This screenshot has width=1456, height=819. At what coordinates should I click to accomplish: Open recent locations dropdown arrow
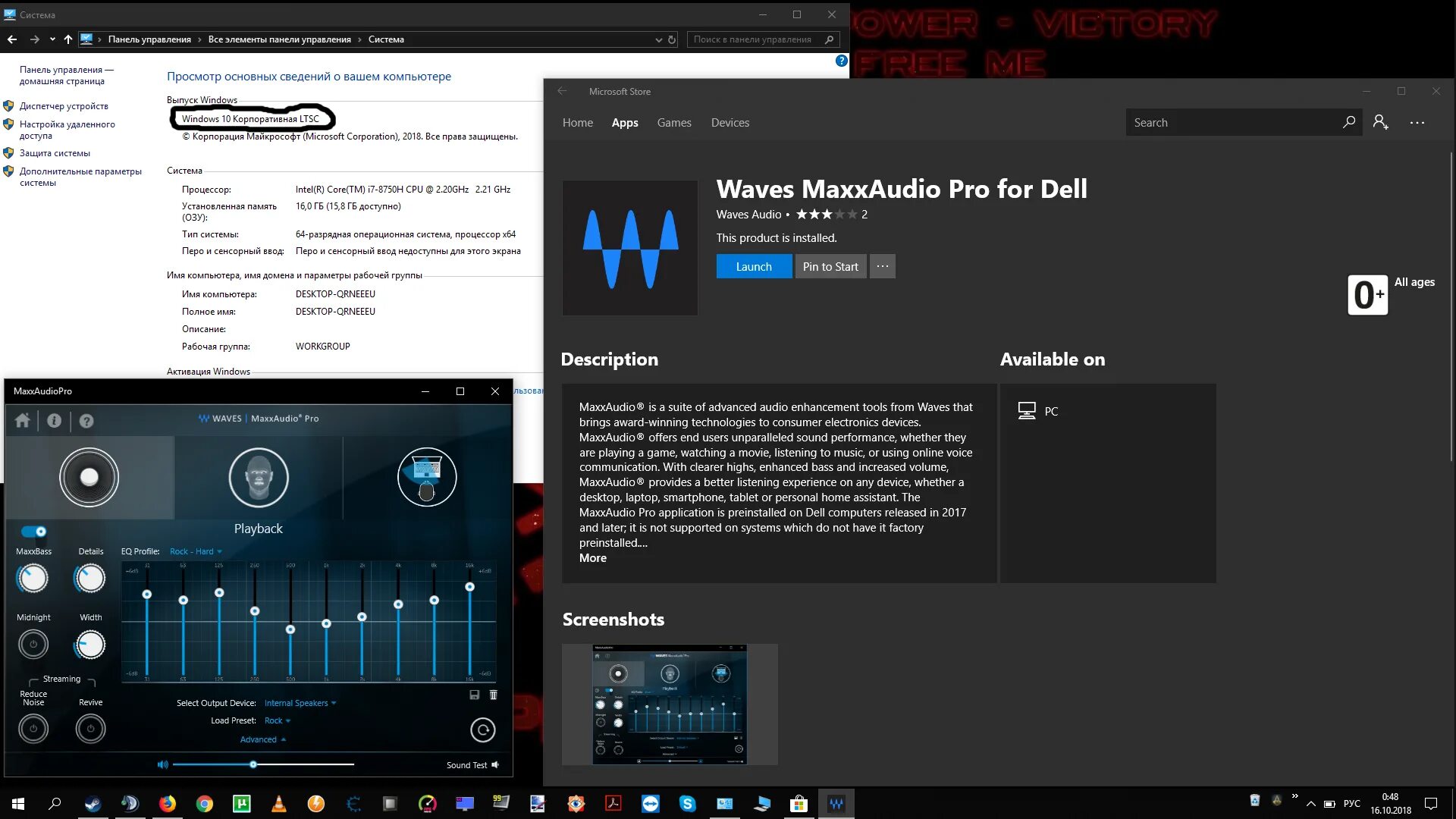pyautogui.click(x=52, y=39)
